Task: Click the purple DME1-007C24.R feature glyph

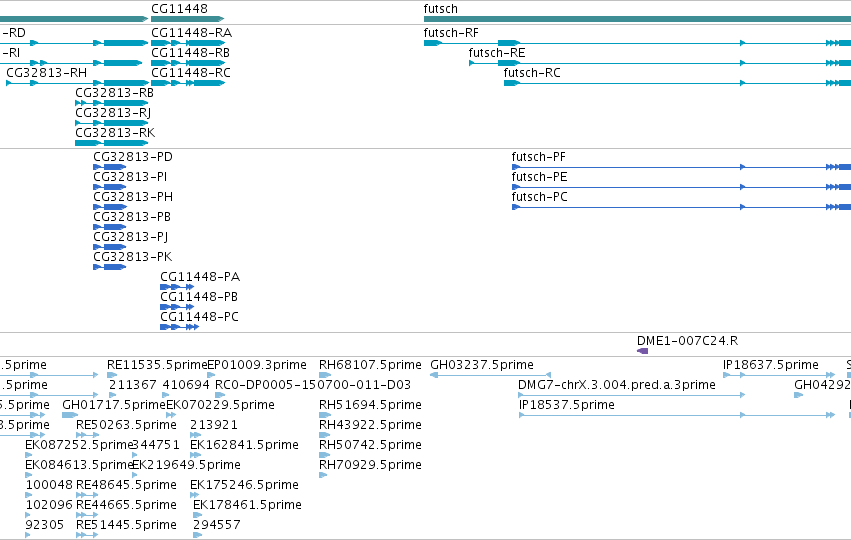Action: coord(642,351)
